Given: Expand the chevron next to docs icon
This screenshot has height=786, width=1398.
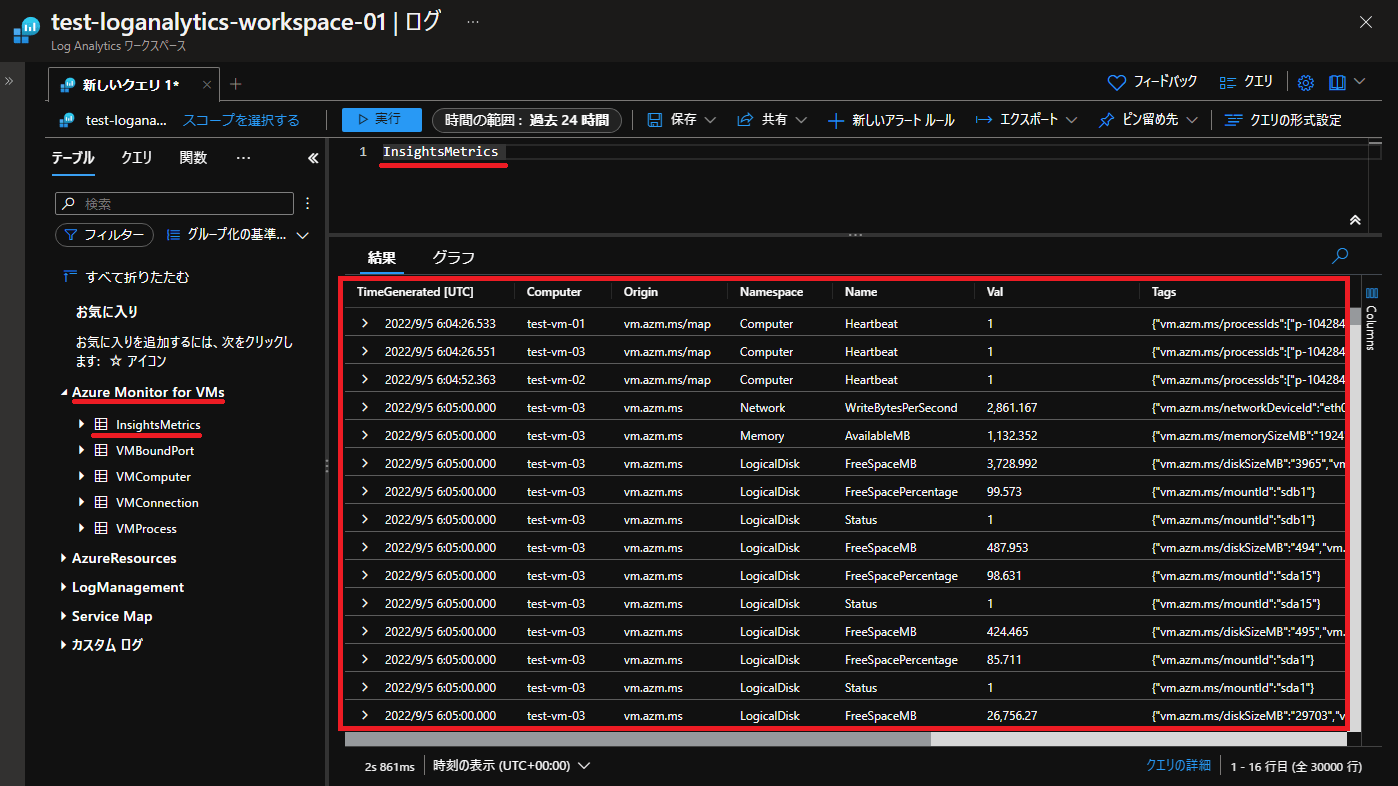Looking at the screenshot, I should [x=1360, y=82].
